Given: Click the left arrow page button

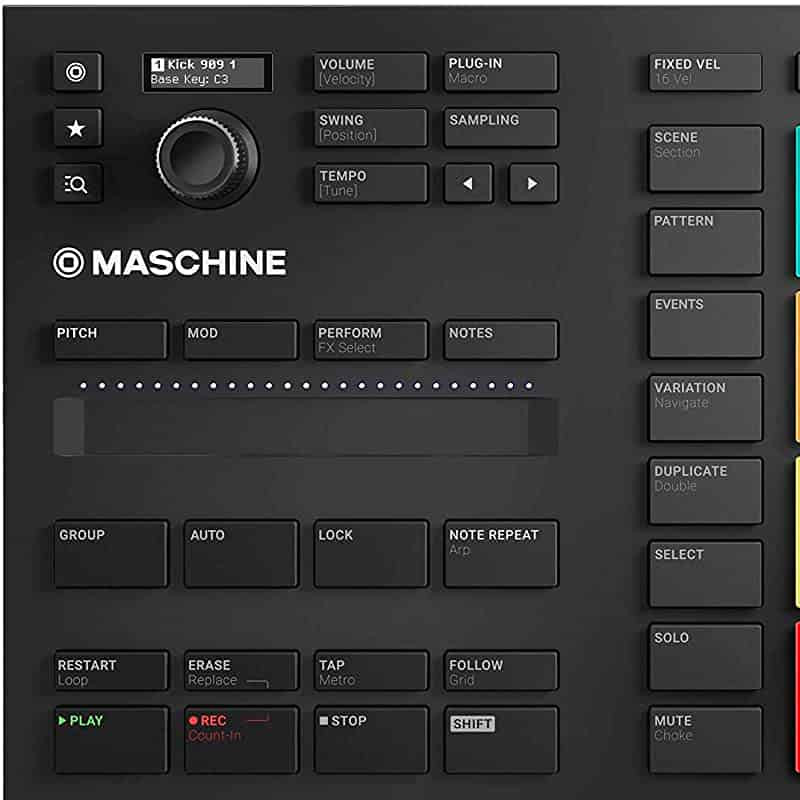Looking at the screenshot, I should point(468,183).
